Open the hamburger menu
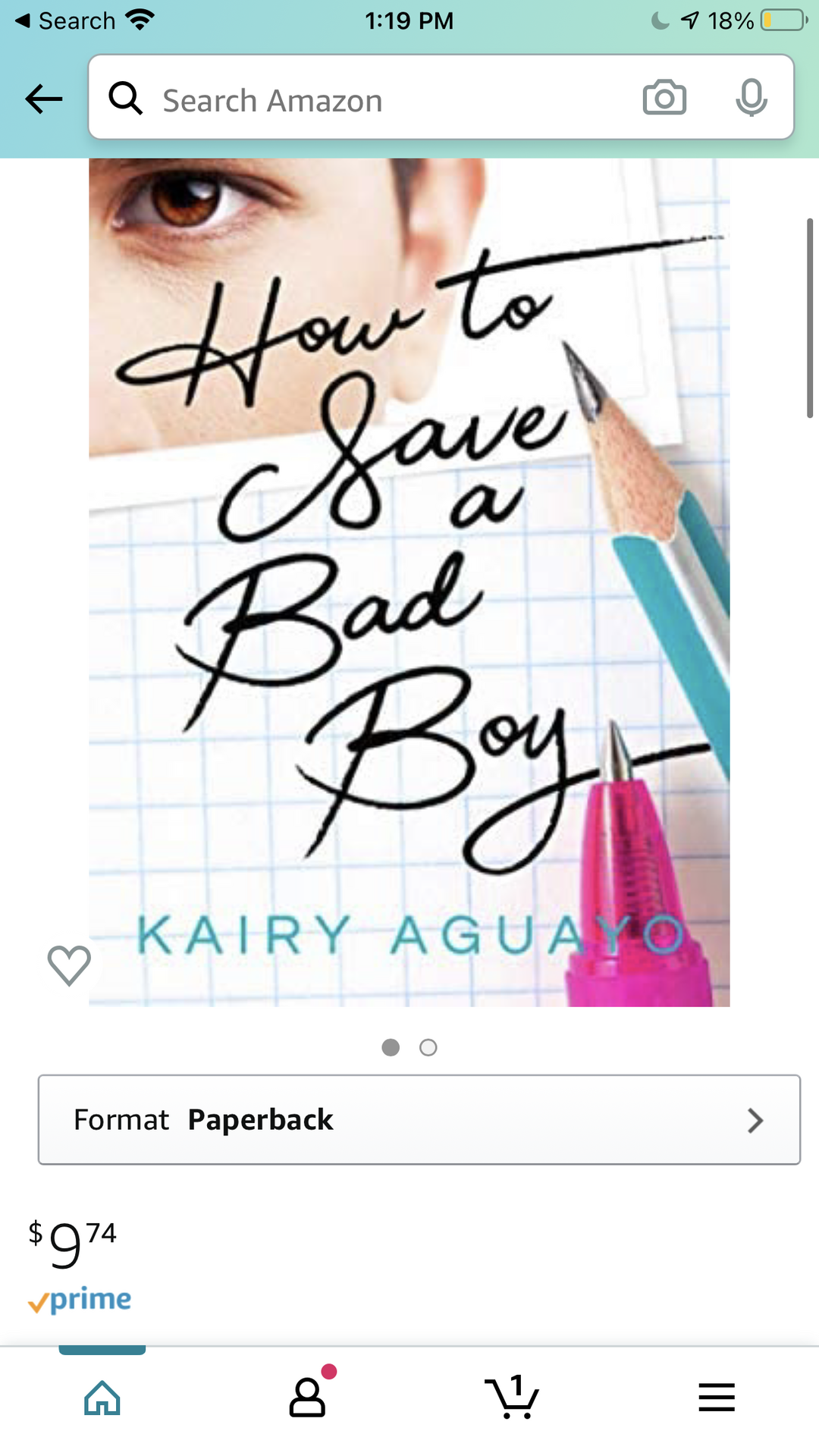This screenshot has height=1456, width=819. [717, 1397]
